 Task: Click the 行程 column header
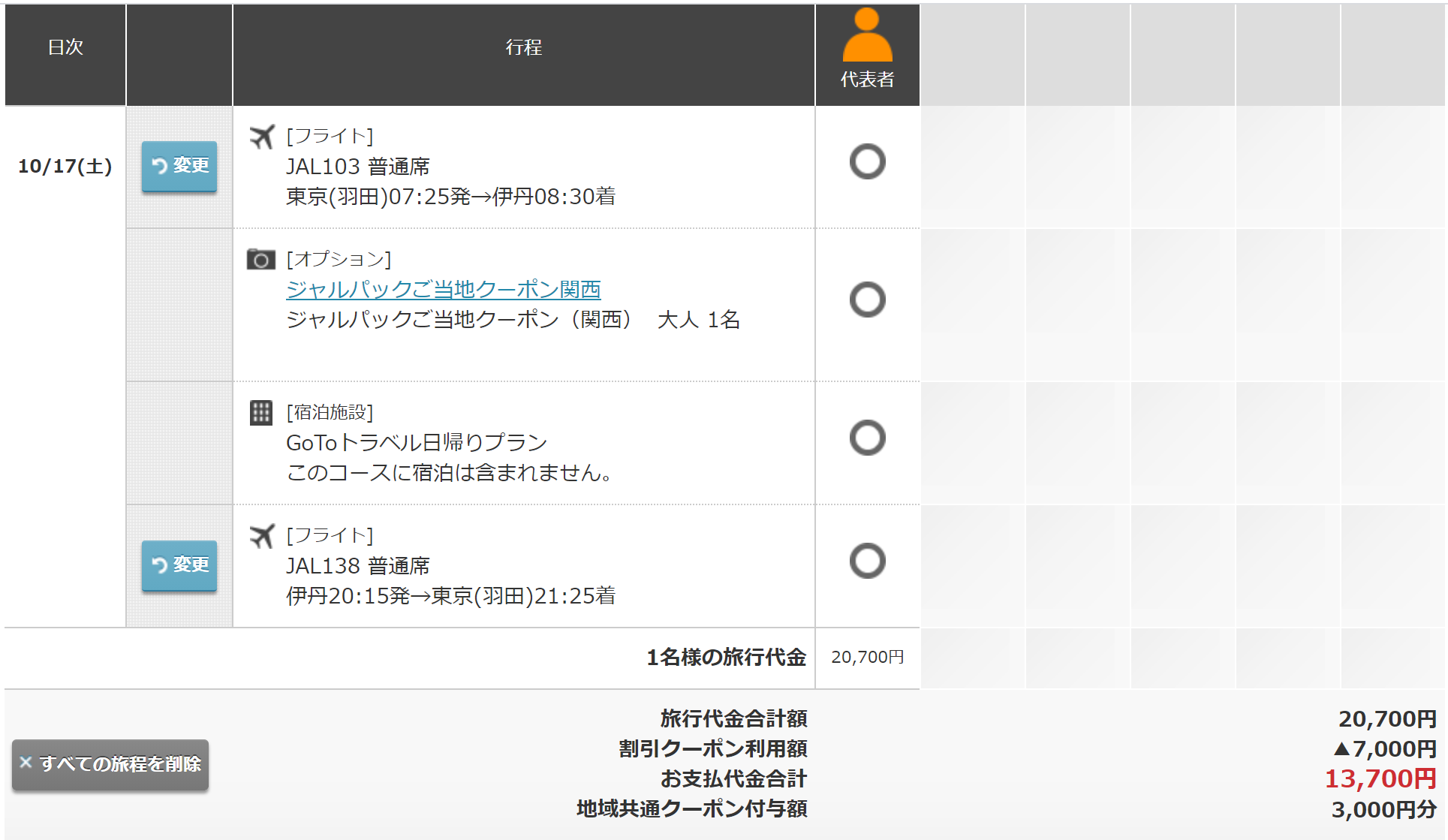(x=523, y=47)
